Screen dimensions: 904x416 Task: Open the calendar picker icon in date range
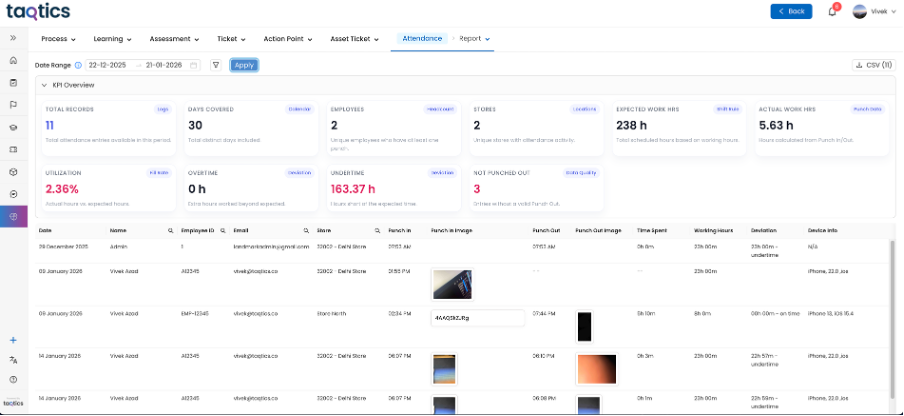[194, 65]
